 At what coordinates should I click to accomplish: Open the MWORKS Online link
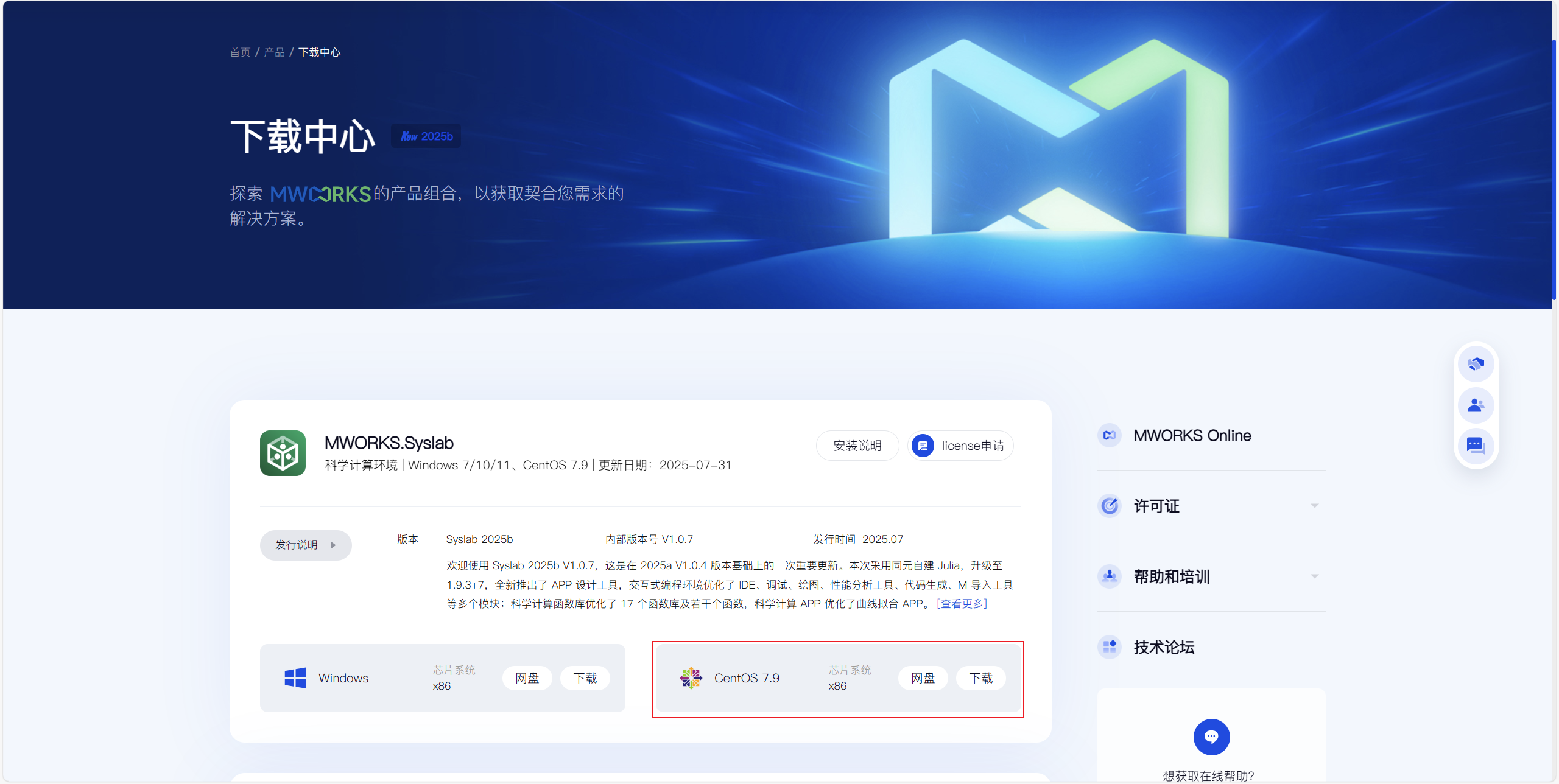click(1192, 435)
